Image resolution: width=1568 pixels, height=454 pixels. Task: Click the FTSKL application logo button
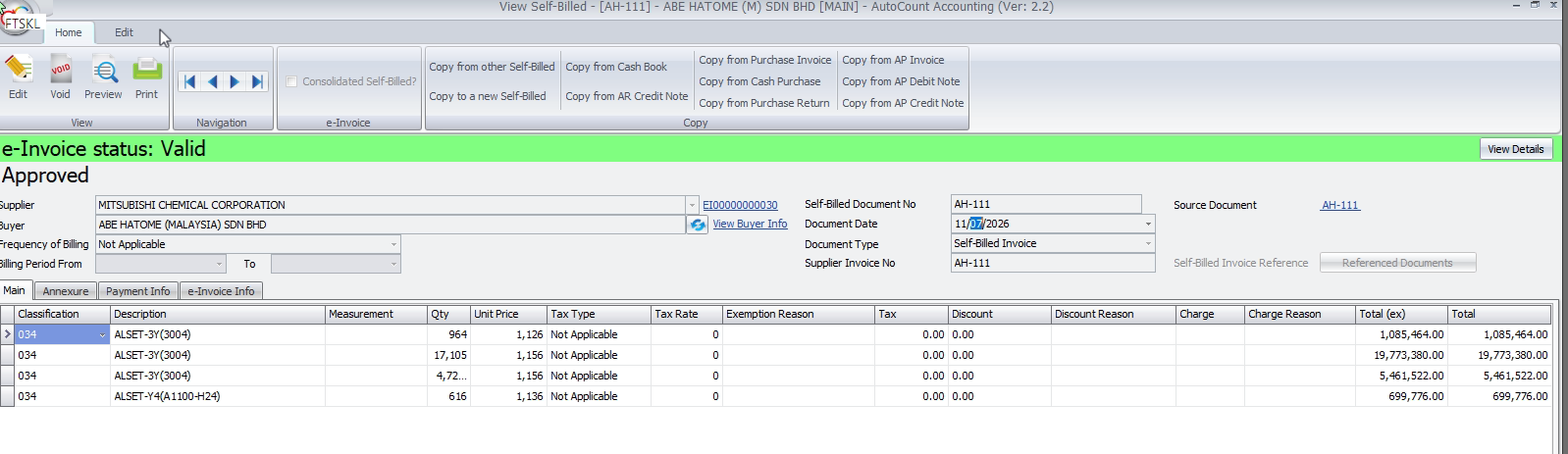tap(20, 20)
